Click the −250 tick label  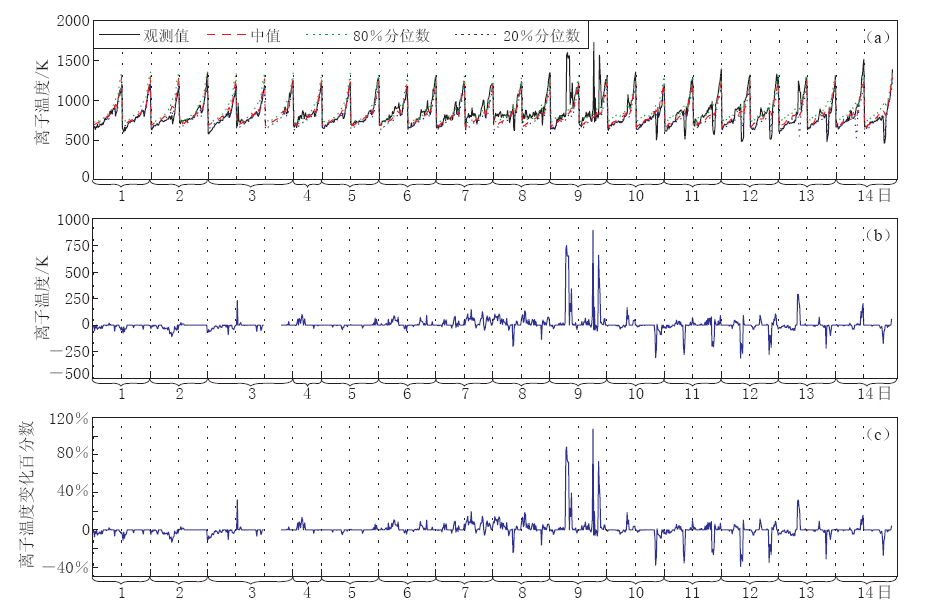(x=70, y=351)
